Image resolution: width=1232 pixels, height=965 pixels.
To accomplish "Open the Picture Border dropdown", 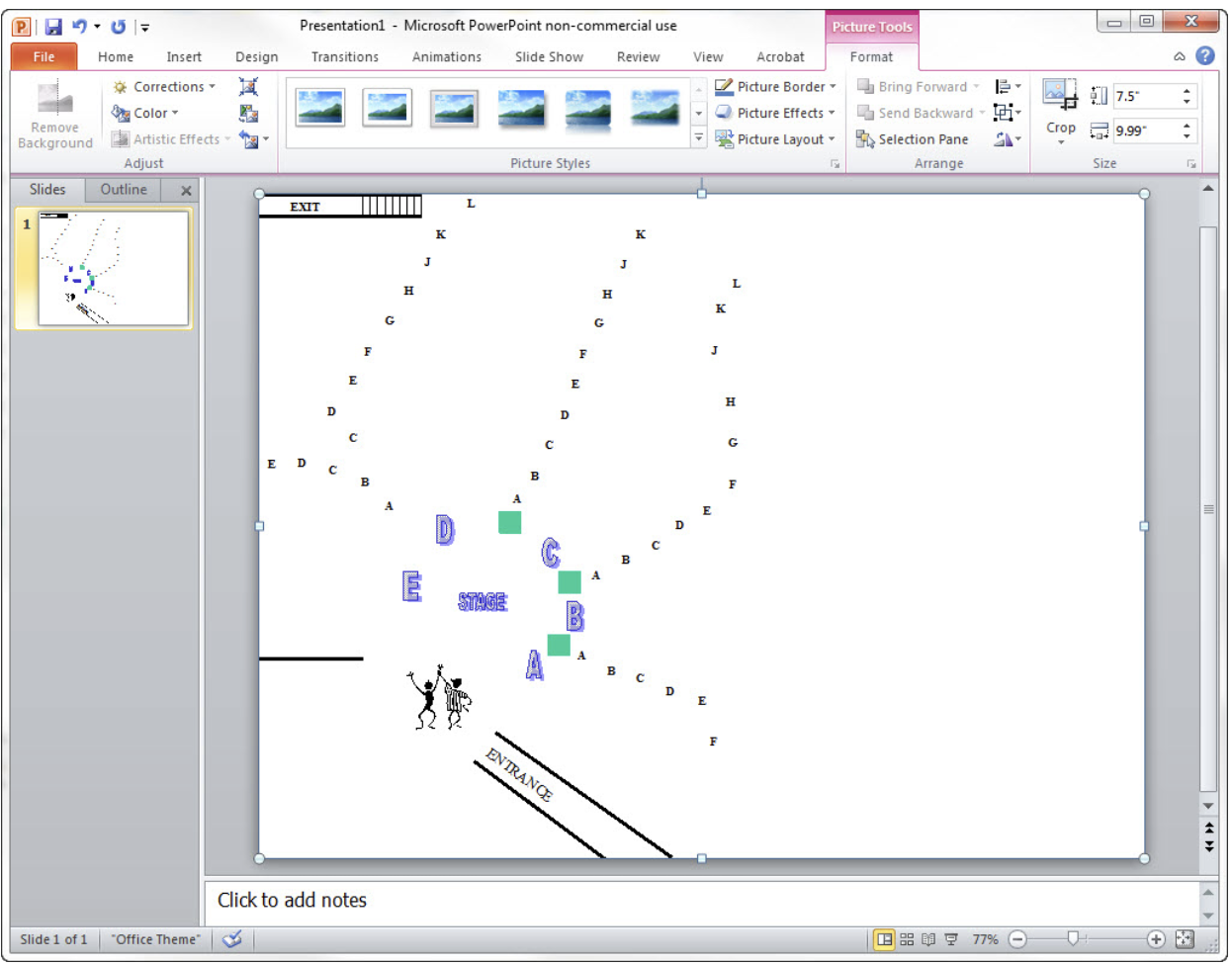I will click(x=776, y=87).
